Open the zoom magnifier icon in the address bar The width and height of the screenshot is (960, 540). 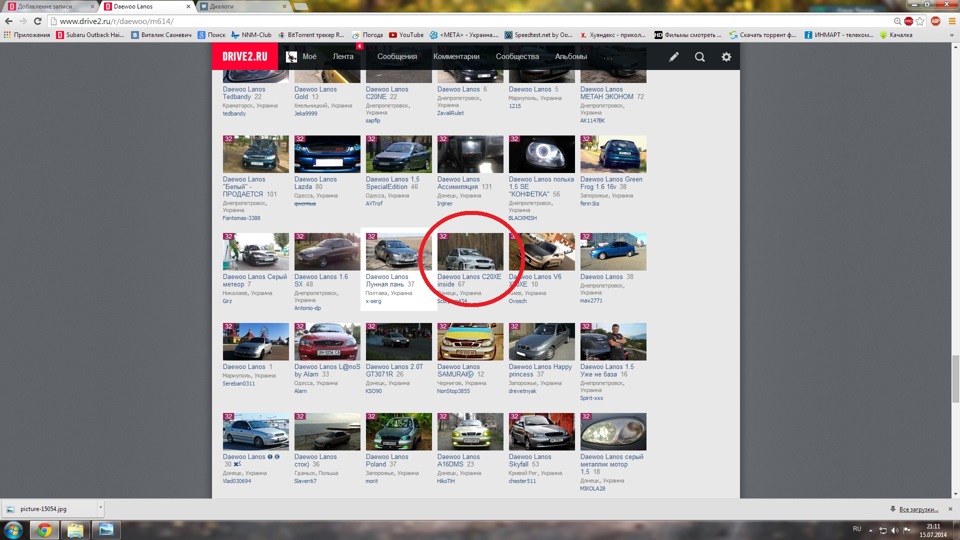[x=898, y=21]
